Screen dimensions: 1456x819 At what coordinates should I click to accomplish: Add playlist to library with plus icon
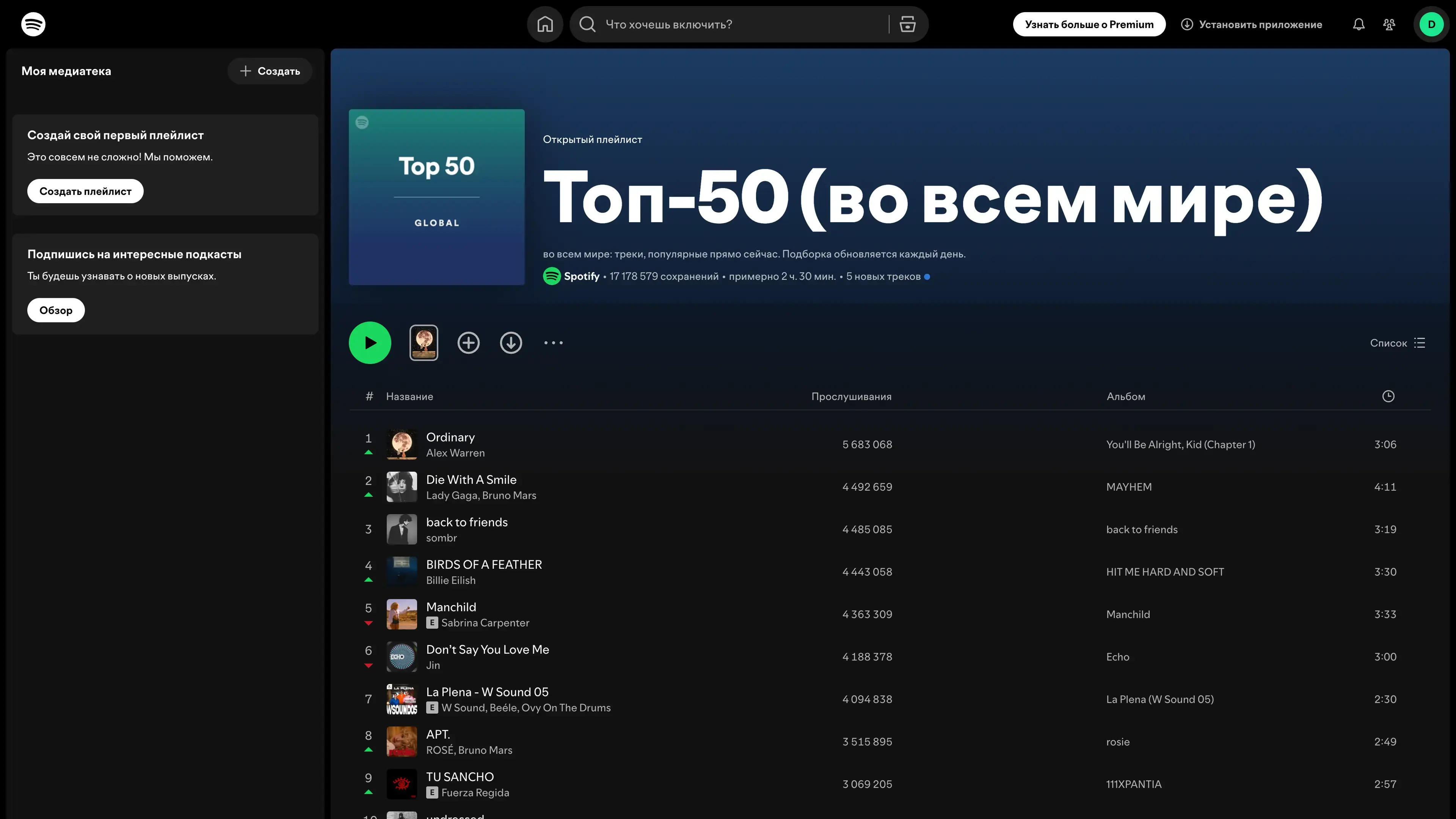tap(468, 342)
